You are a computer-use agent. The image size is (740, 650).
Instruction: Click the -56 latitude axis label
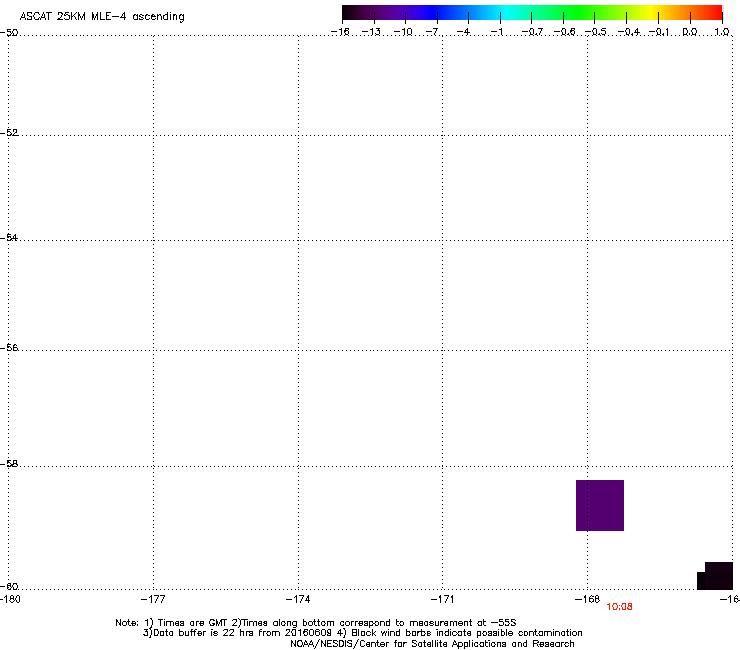(x=9, y=348)
